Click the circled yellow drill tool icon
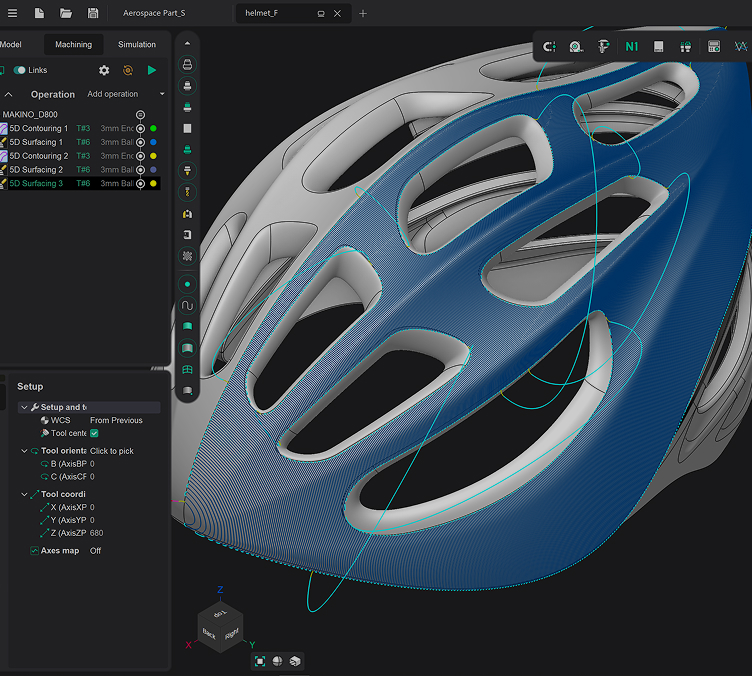The image size is (752, 676). coord(188,192)
